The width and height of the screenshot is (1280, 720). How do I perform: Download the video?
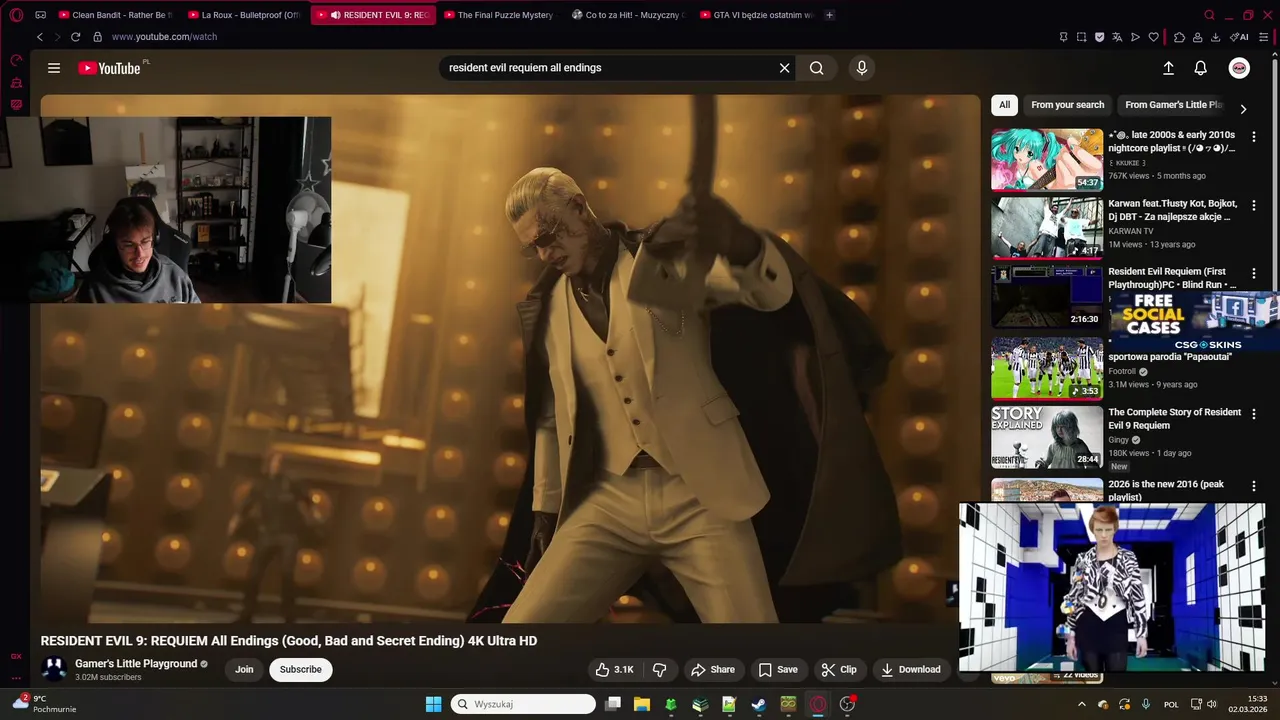(911, 670)
